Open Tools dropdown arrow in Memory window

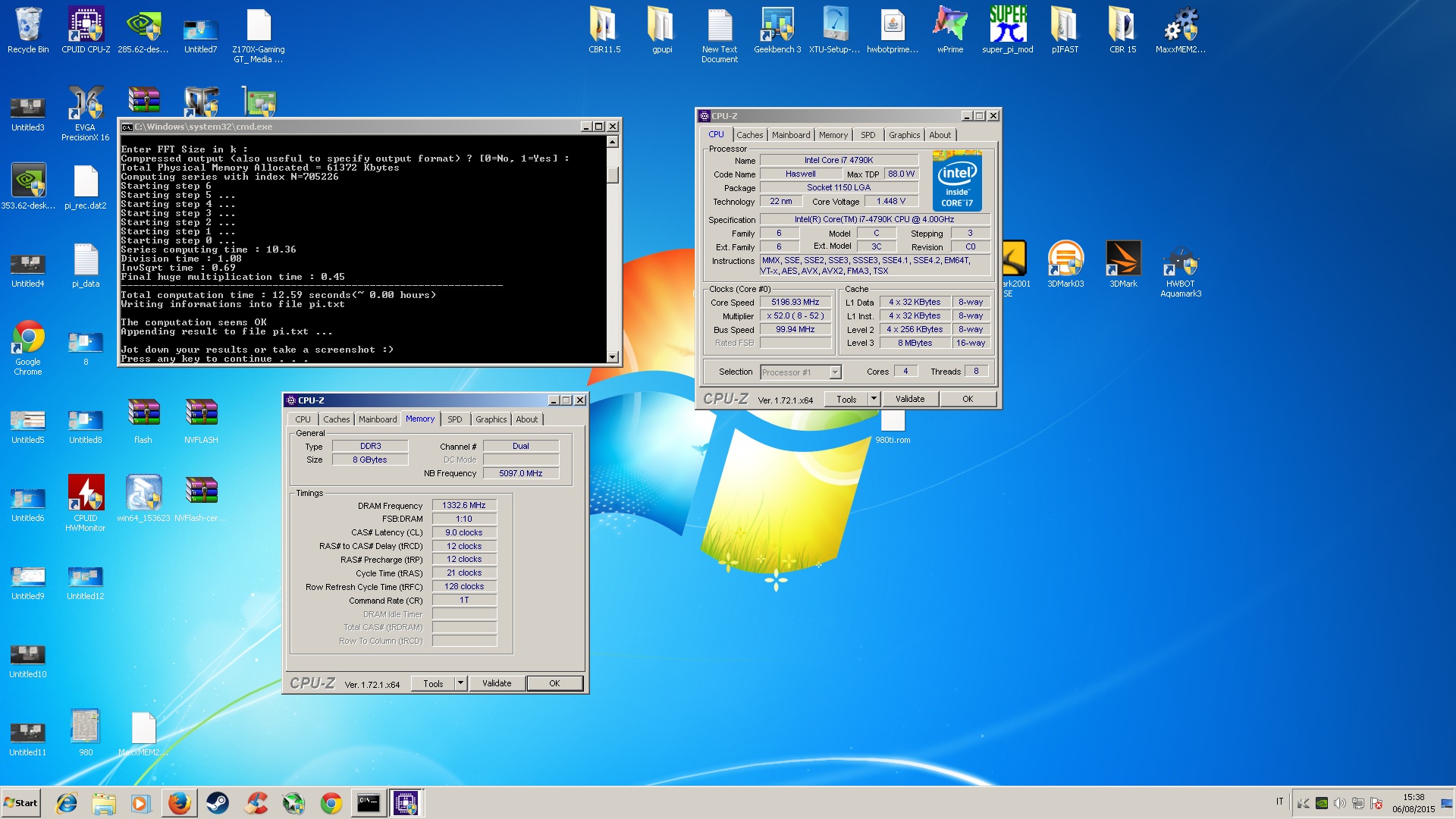tap(460, 683)
